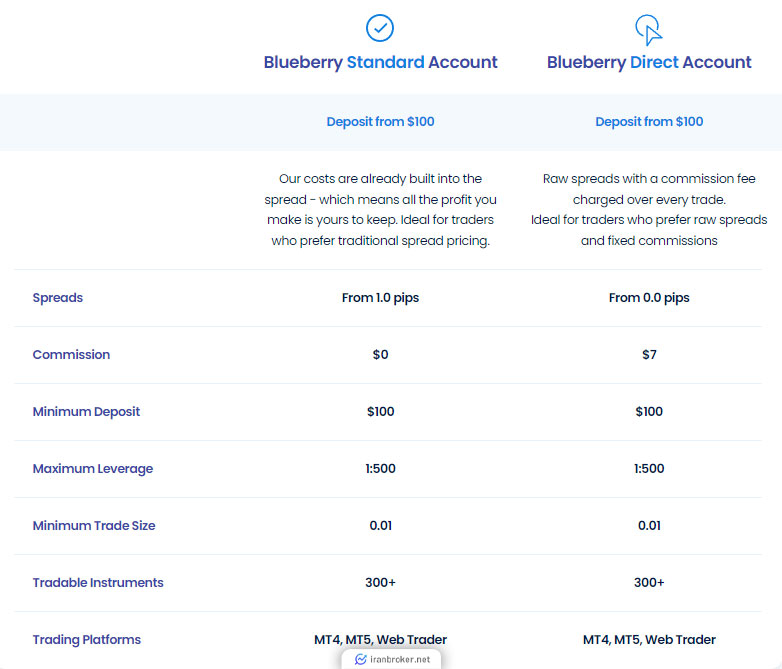The width and height of the screenshot is (782, 669).
Task: Click the cursor icon above Direct Account
Action: click(649, 30)
